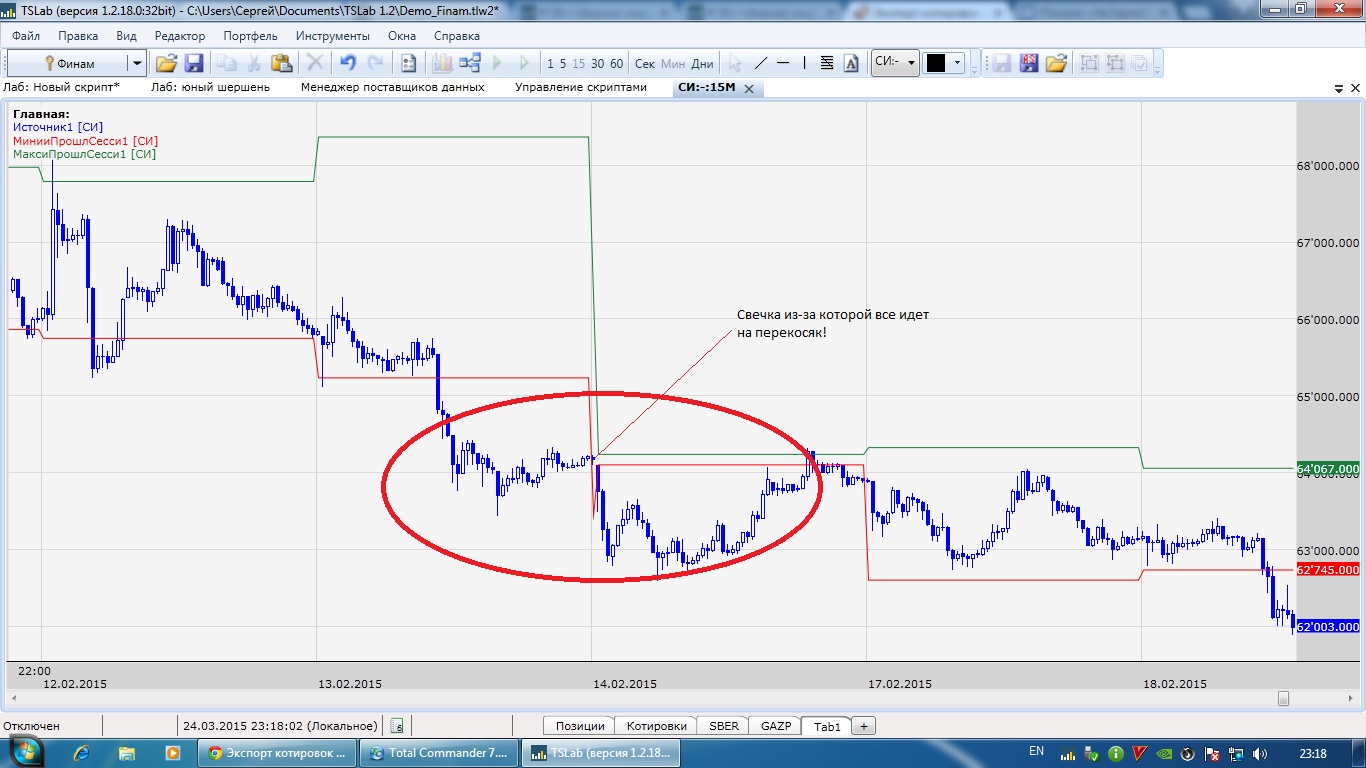Viewport: 1366px width, 768px height.
Task: Open Total Commander from the taskbar
Action: (441, 752)
